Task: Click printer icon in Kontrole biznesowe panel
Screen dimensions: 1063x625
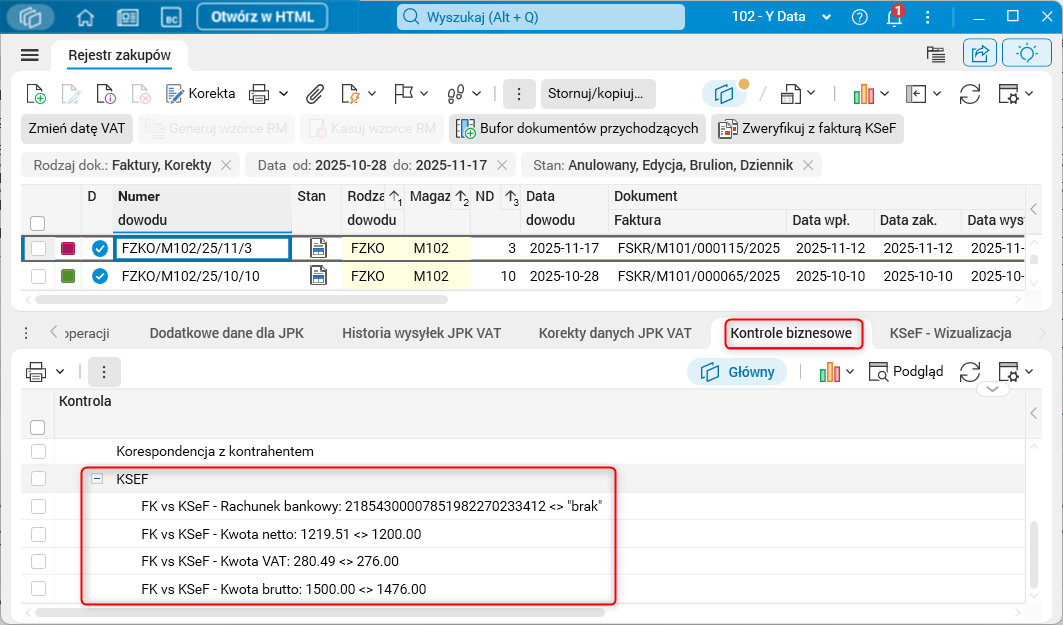Action: [36, 371]
